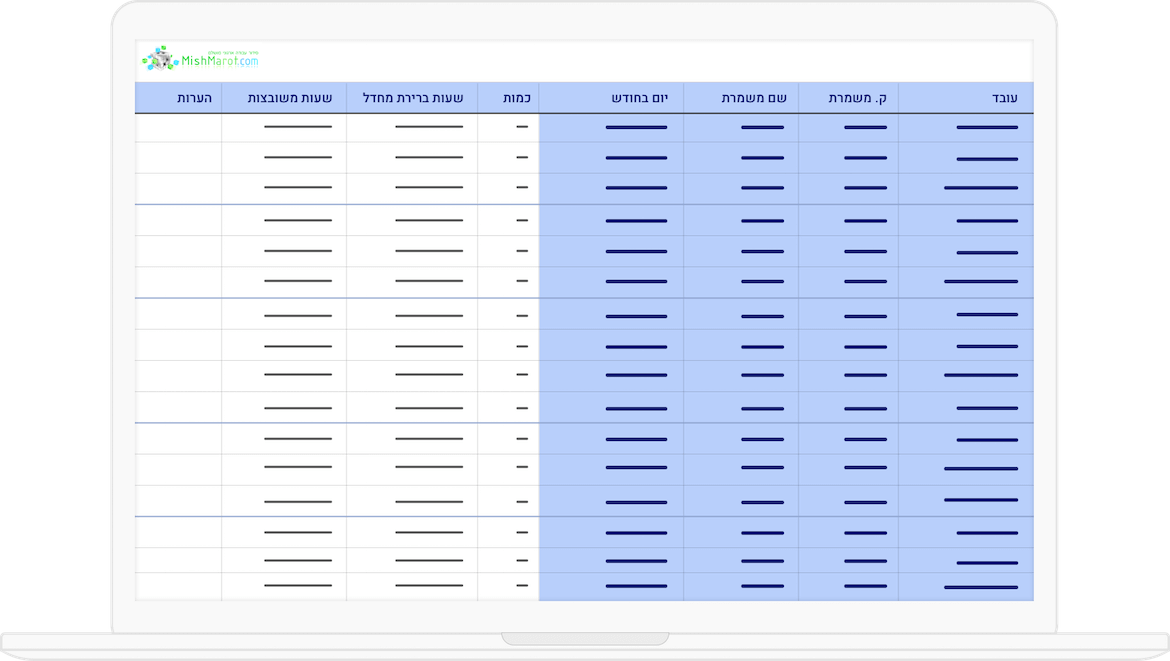Click the MishMarot.com logo
The image size is (1170, 661).
tap(201, 59)
